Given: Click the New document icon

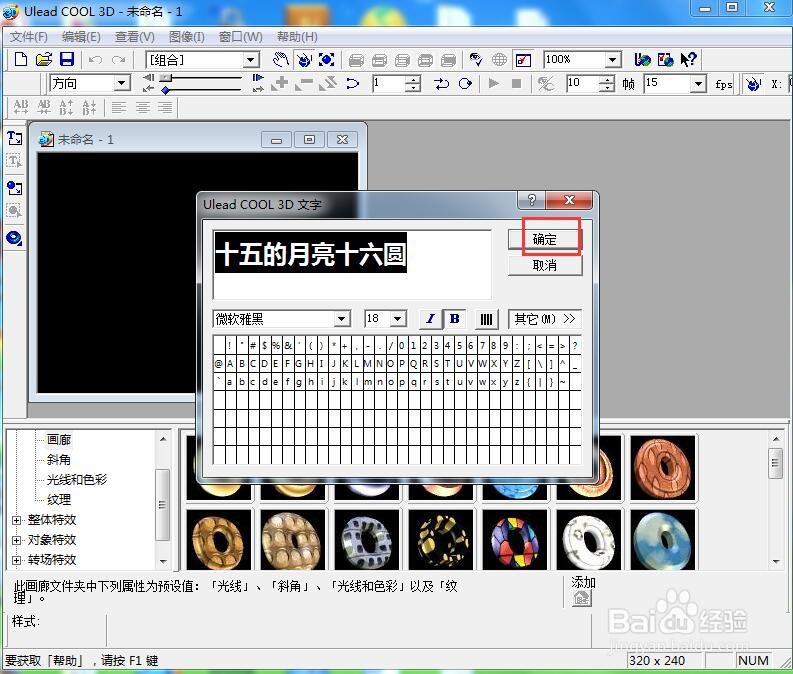Looking at the screenshot, I should [21, 60].
